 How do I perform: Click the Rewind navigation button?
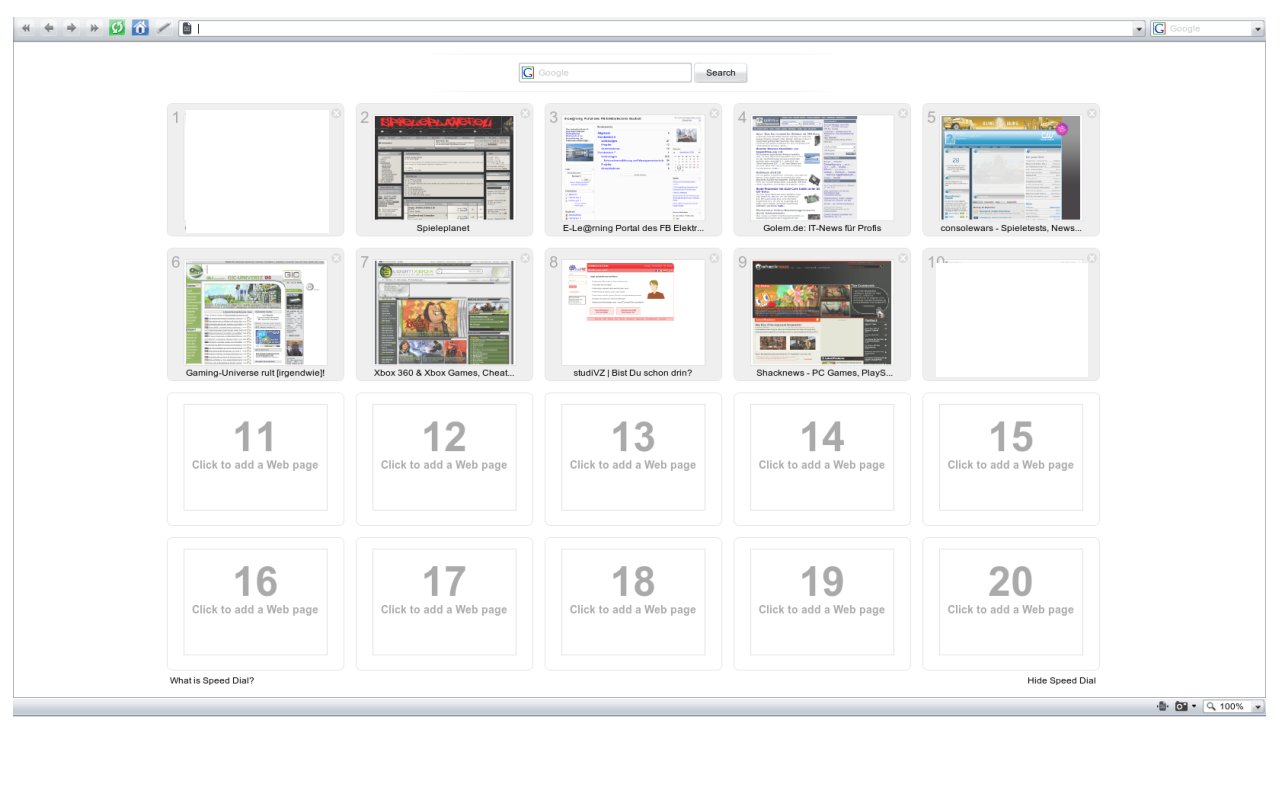26,28
